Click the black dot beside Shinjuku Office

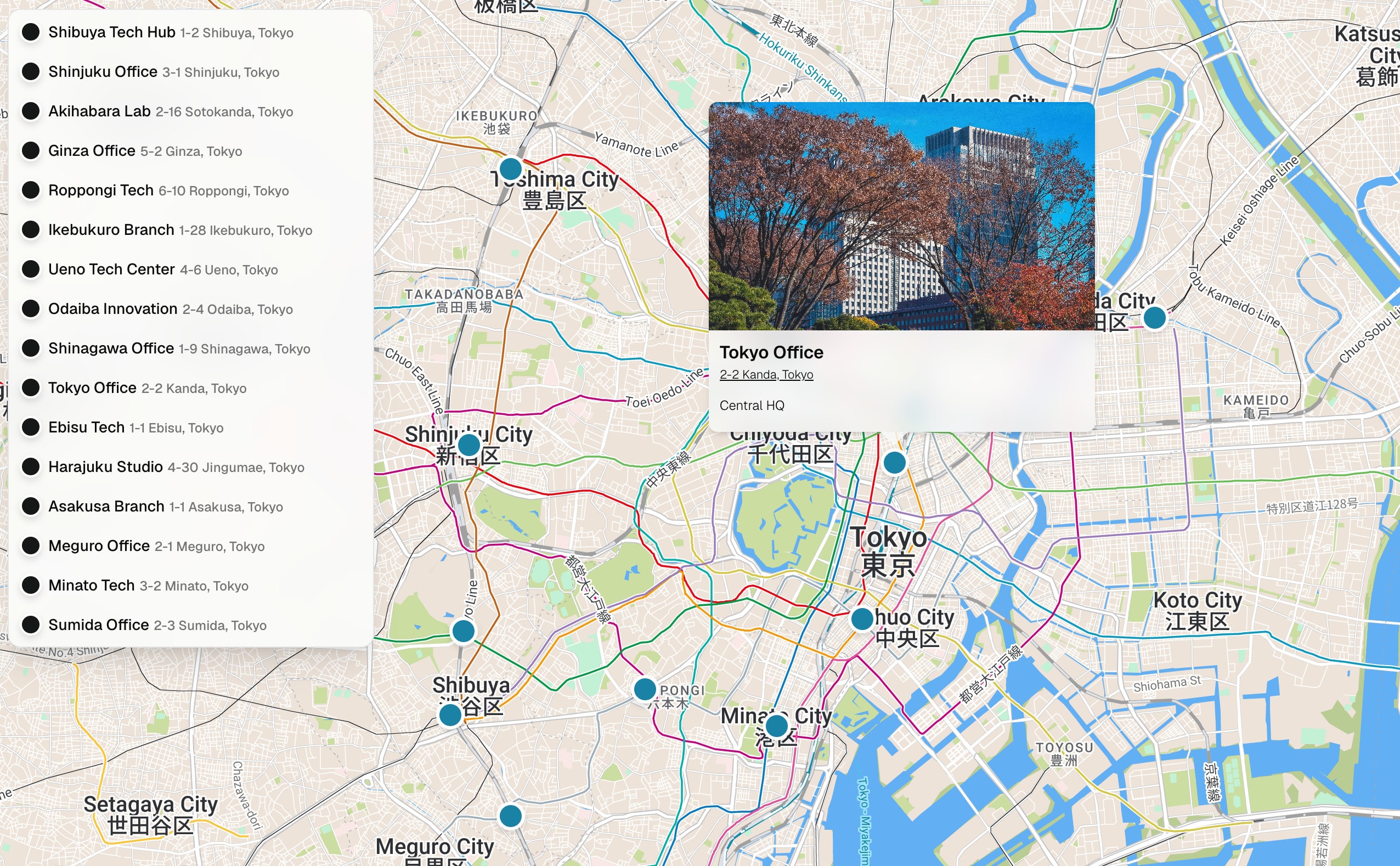(x=31, y=71)
